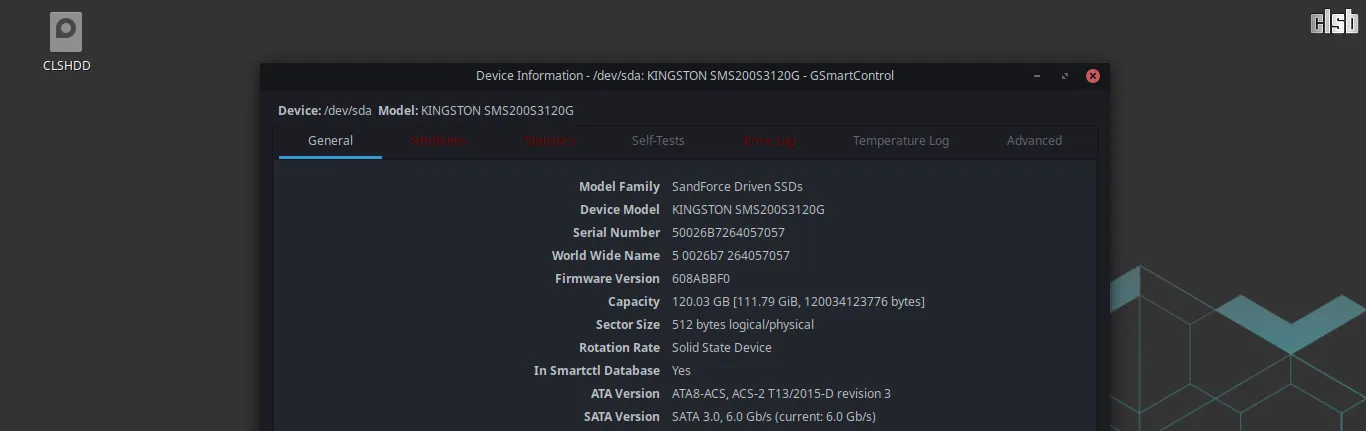1366x431 pixels.
Task: Click the SATA Version value text
Action: (x=773, y=417)
